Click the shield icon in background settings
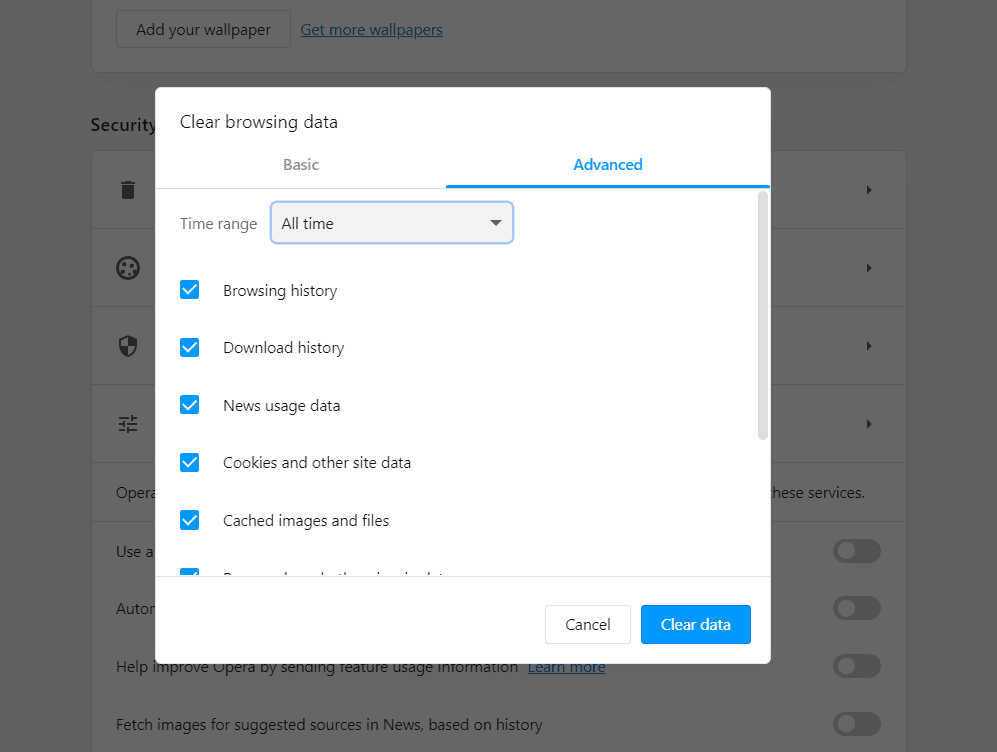The image size is (997, 752). [128, 346]
